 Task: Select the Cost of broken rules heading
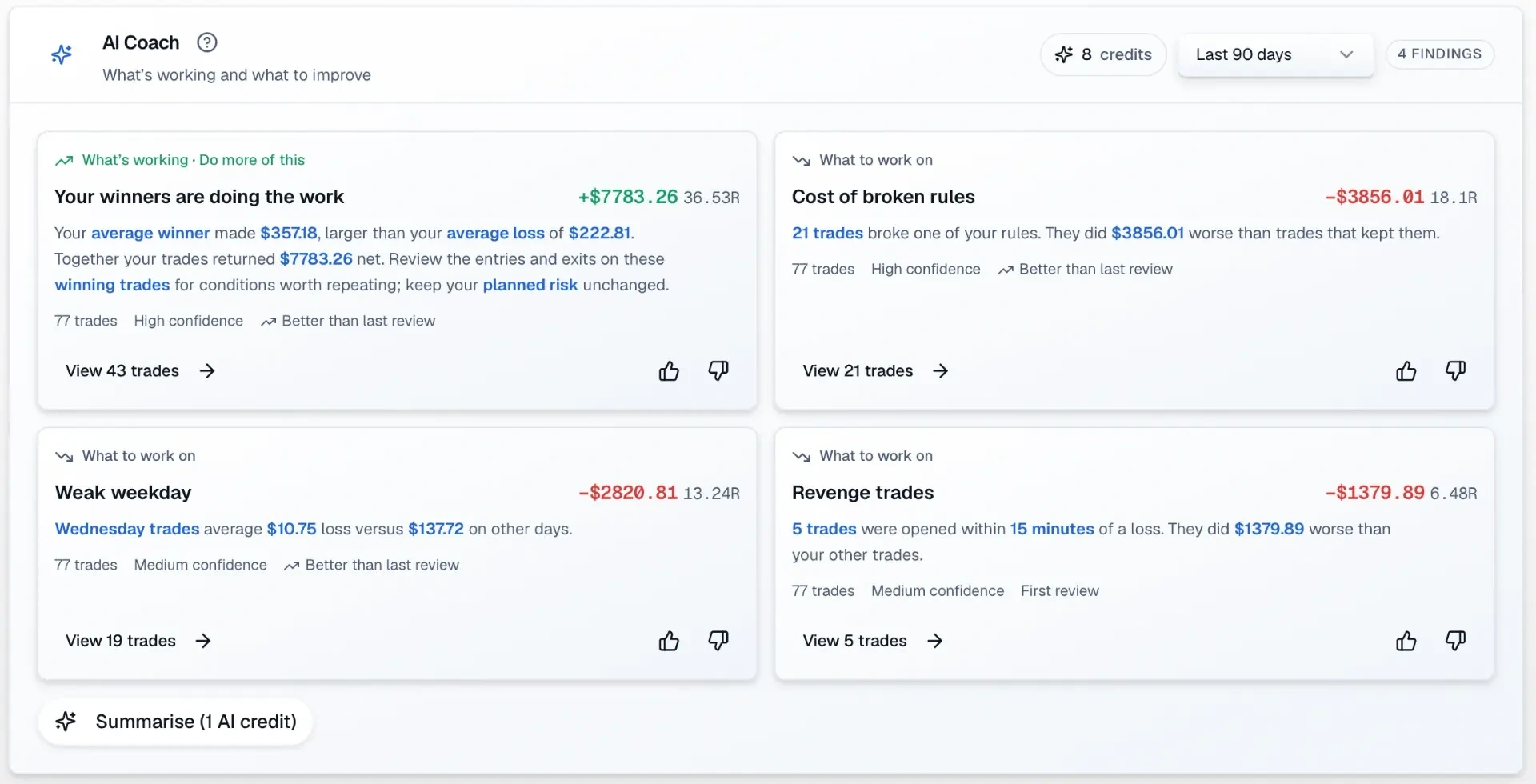[x=883, y=197]
